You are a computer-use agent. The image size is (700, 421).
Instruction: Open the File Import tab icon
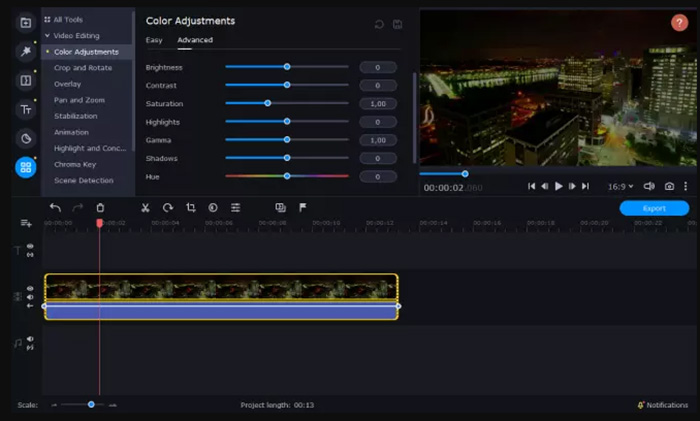(x=25, y=23)
